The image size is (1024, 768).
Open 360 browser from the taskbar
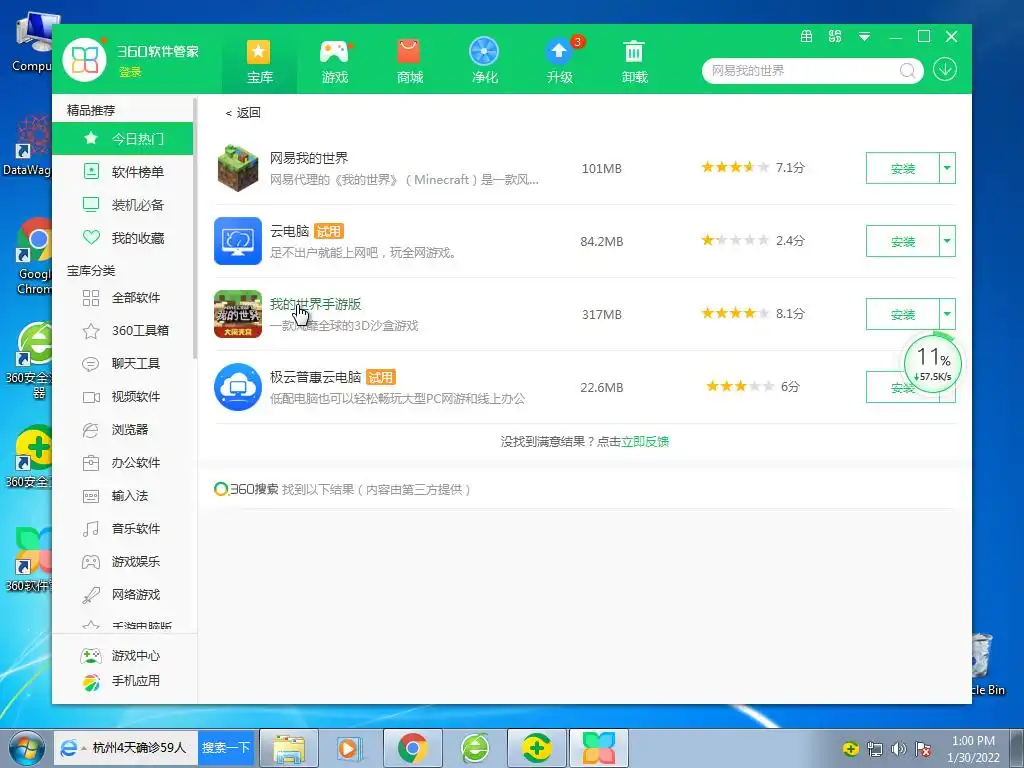coord(475,748)
